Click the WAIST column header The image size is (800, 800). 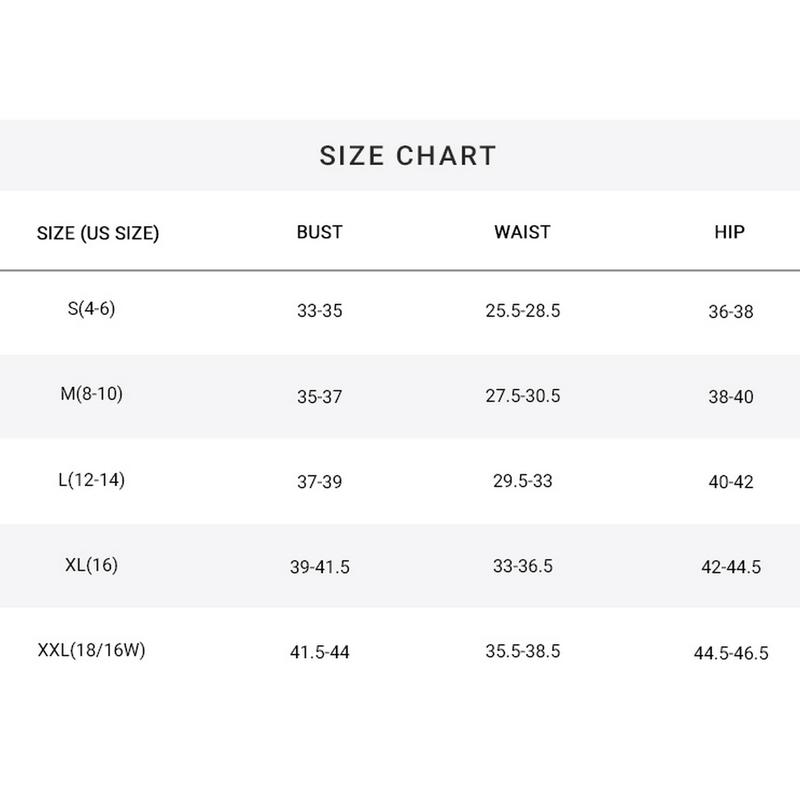pyautogui.click(x=522, y=232)
